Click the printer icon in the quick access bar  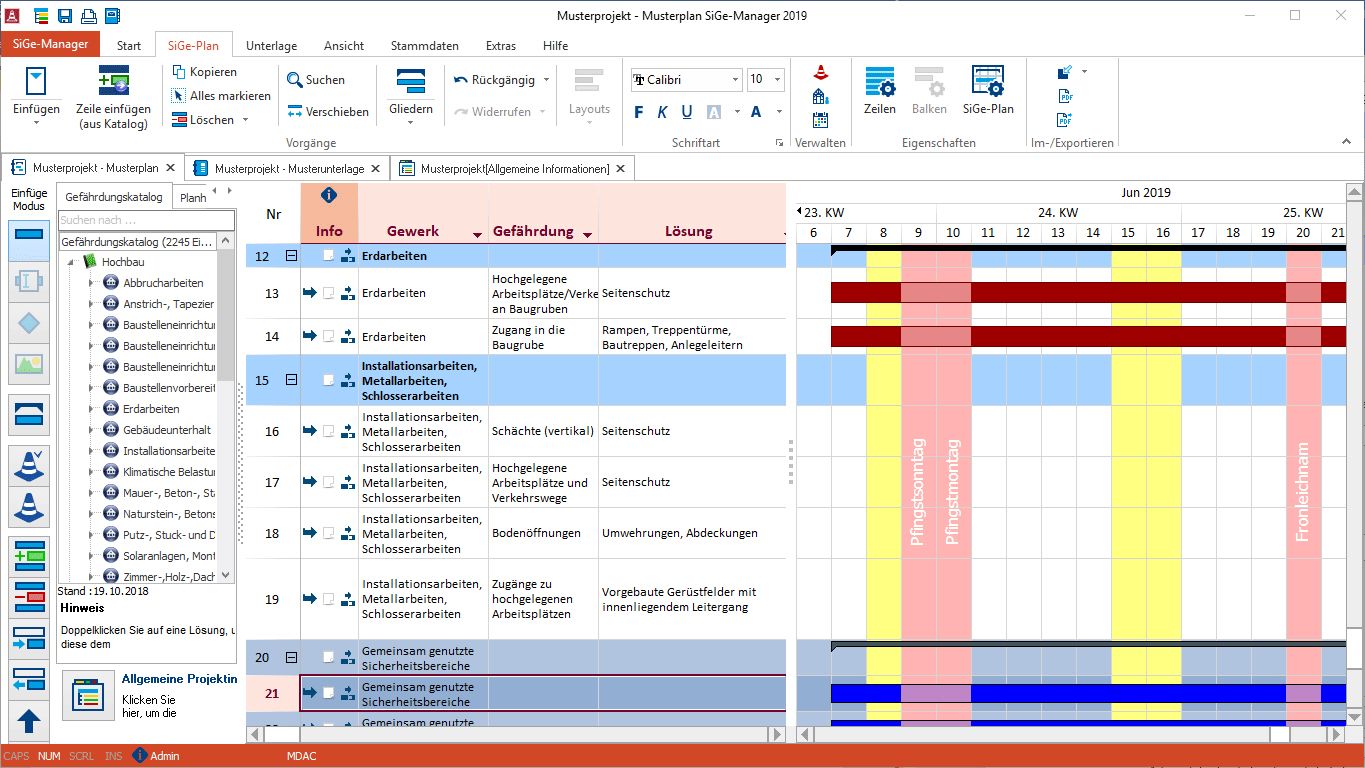pyautogui.click(x=88, y=15)
